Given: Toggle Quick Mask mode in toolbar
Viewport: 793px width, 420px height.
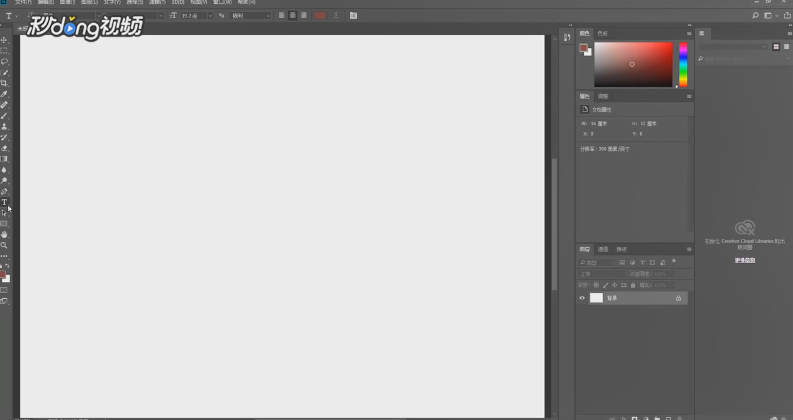Looking at the screenshot, I should [4, 290].
